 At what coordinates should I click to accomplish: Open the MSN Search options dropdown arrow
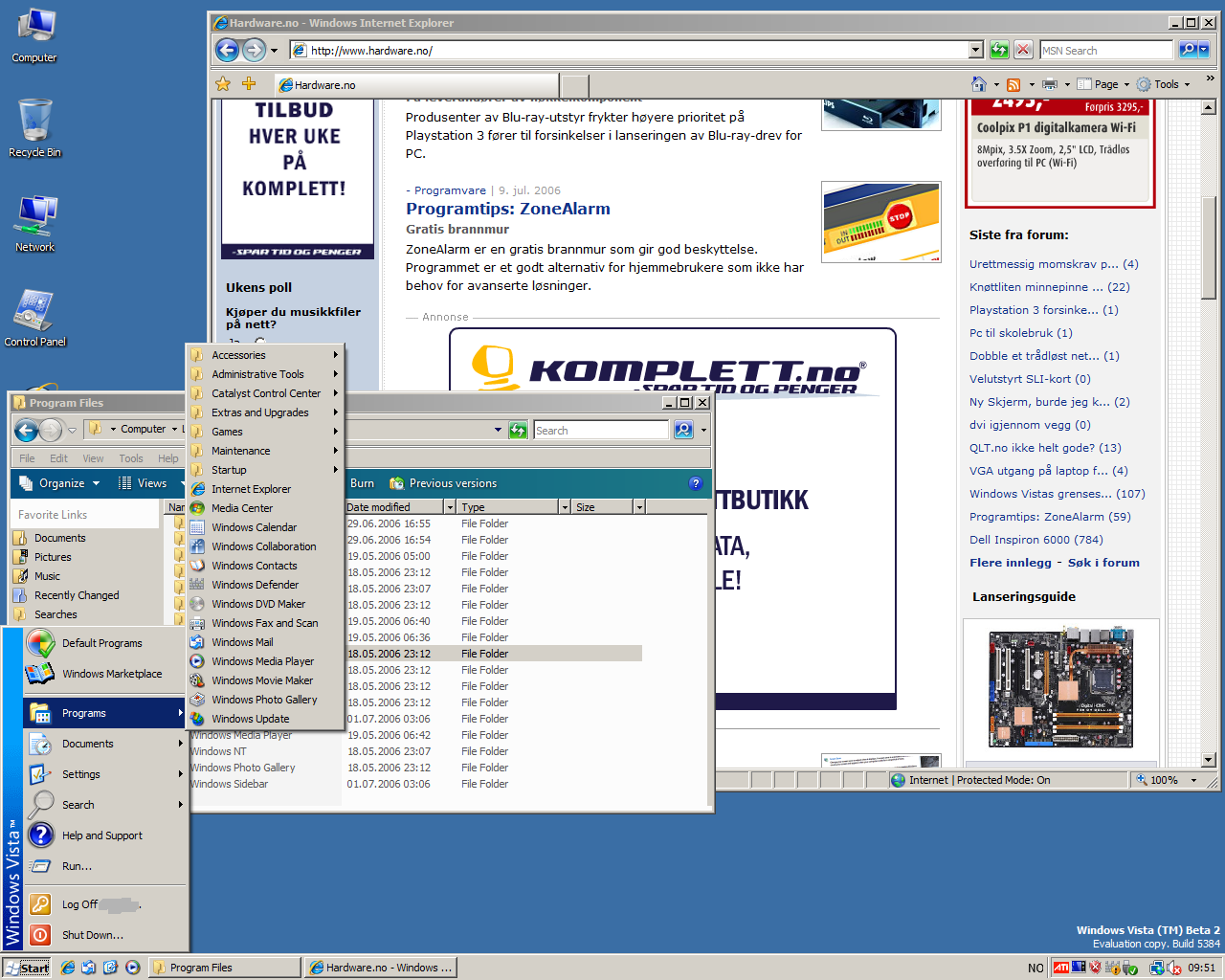click(x=1204, y=50)
